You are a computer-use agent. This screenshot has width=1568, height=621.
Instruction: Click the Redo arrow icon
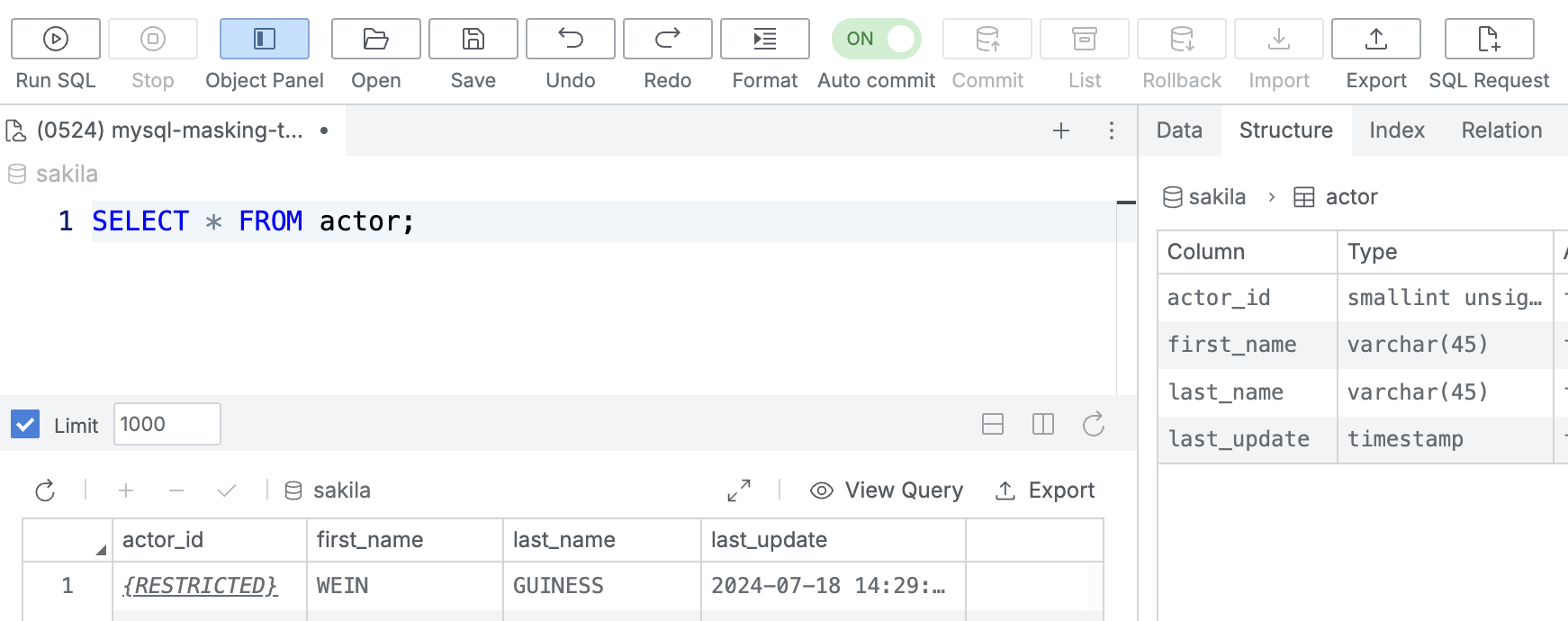[667, 39]
